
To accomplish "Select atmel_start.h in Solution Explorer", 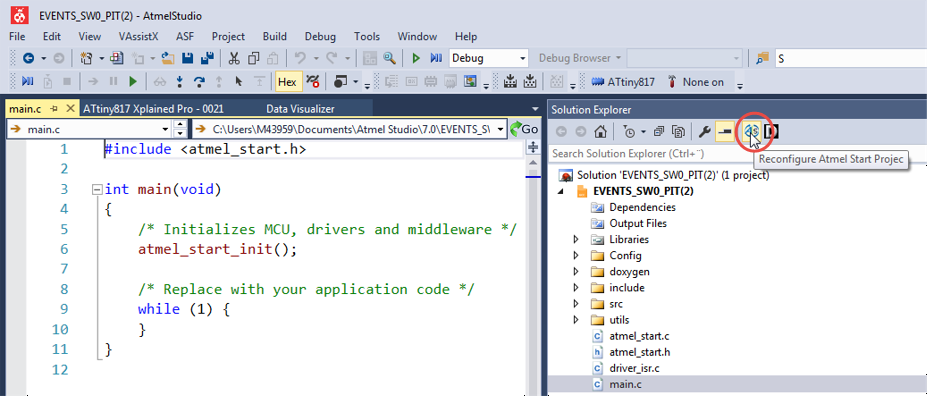I will pos(640,352).
